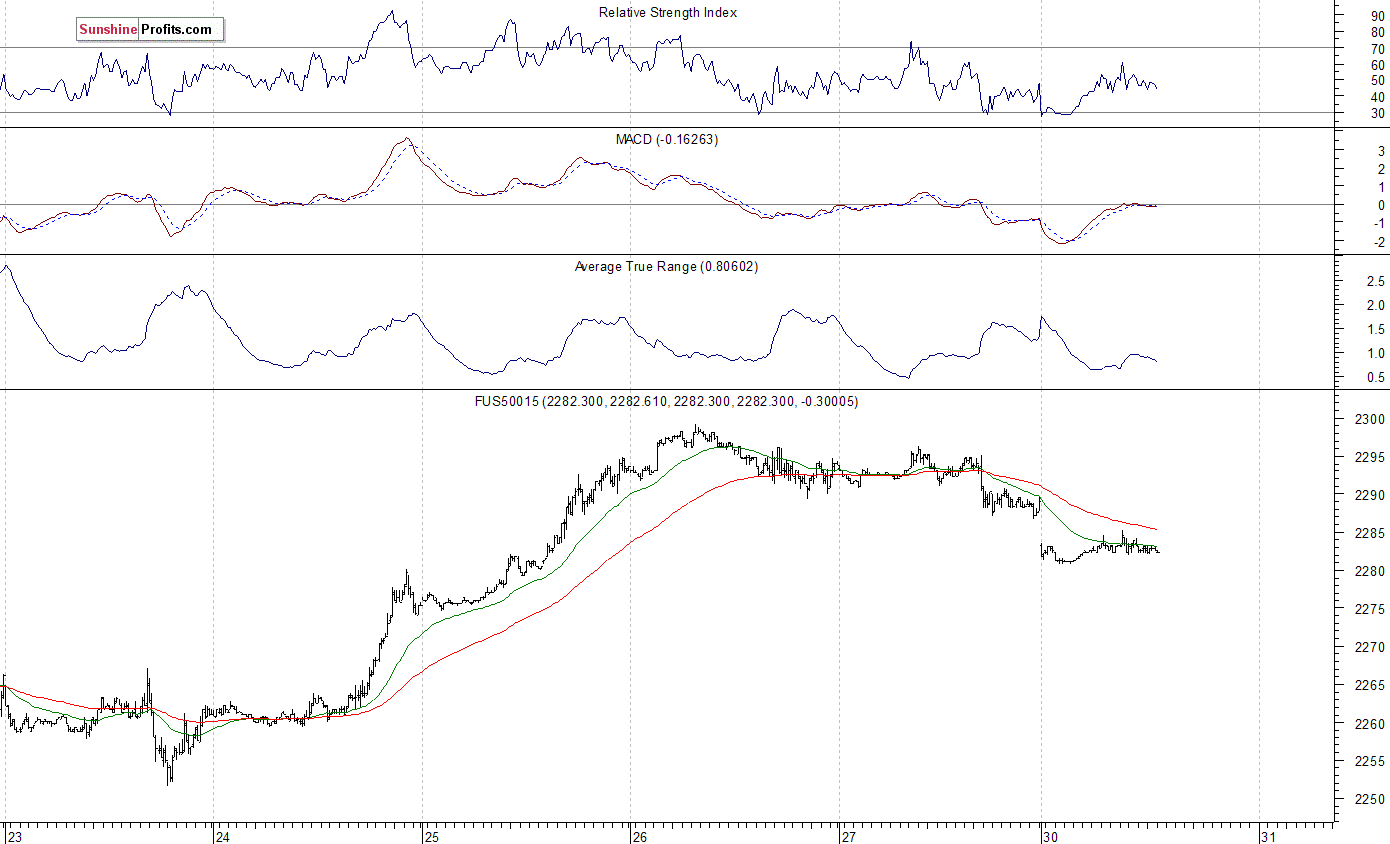Click the 24 date label on the time axis
Screen dimensions: 1390x844
click(x=224, y=835)
